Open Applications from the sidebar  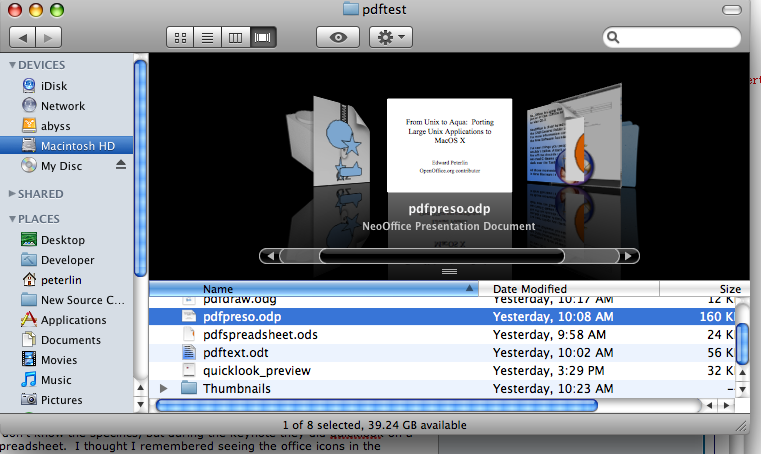(x=66, y=320)
